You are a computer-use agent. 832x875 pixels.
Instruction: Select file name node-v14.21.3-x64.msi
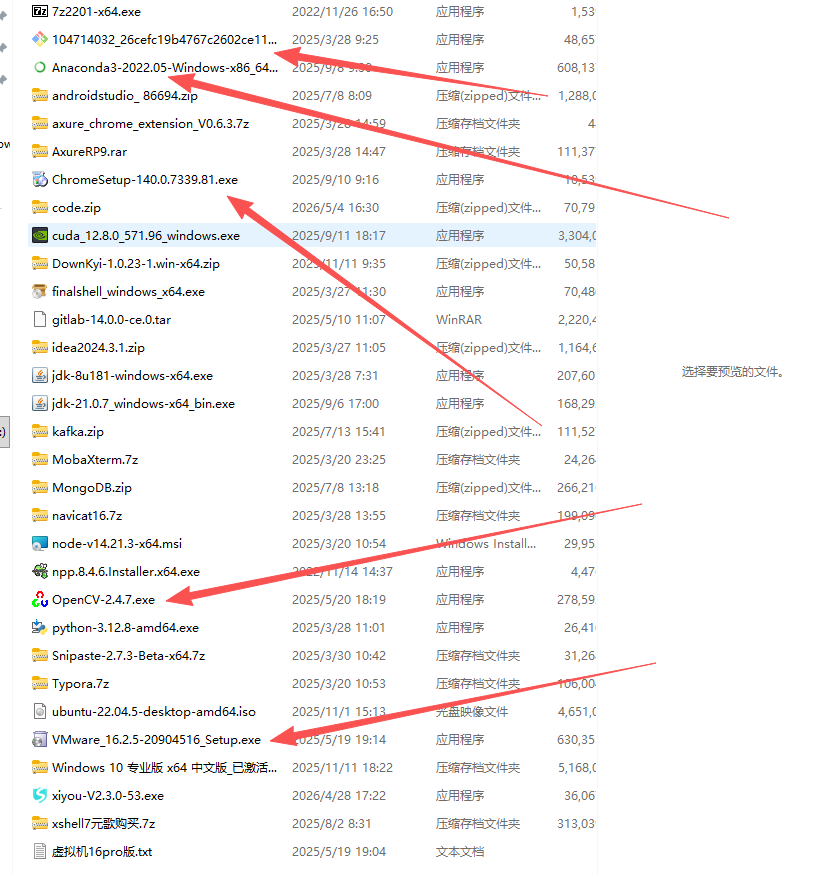pyautogui.click(x=117, y=544)
